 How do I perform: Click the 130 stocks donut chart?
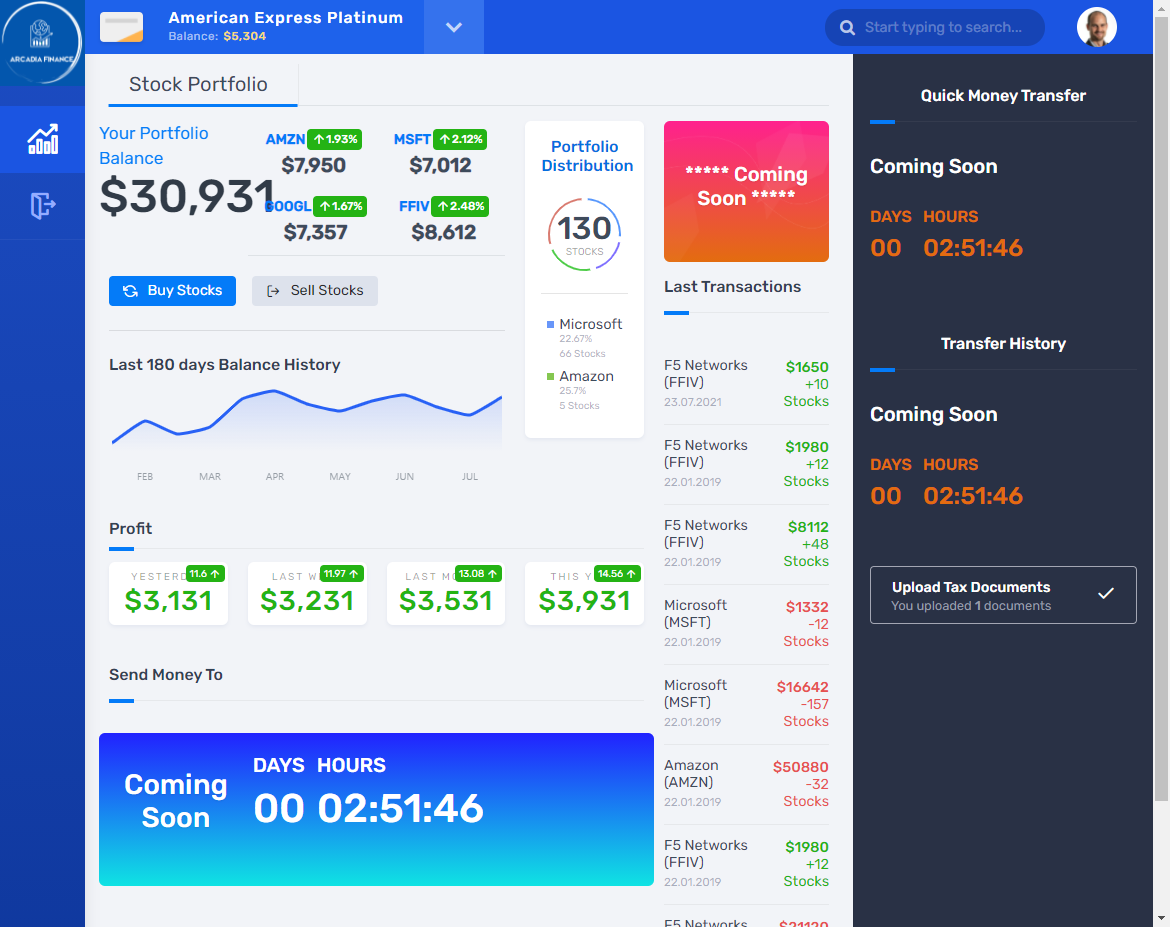pyautogui.click(x=584, y=234)
